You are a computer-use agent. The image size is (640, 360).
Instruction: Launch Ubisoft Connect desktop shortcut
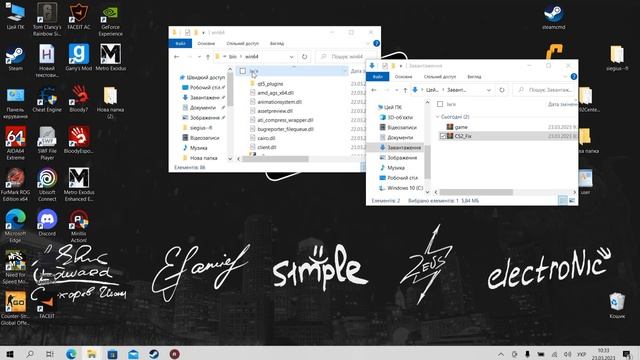(47, 184)
